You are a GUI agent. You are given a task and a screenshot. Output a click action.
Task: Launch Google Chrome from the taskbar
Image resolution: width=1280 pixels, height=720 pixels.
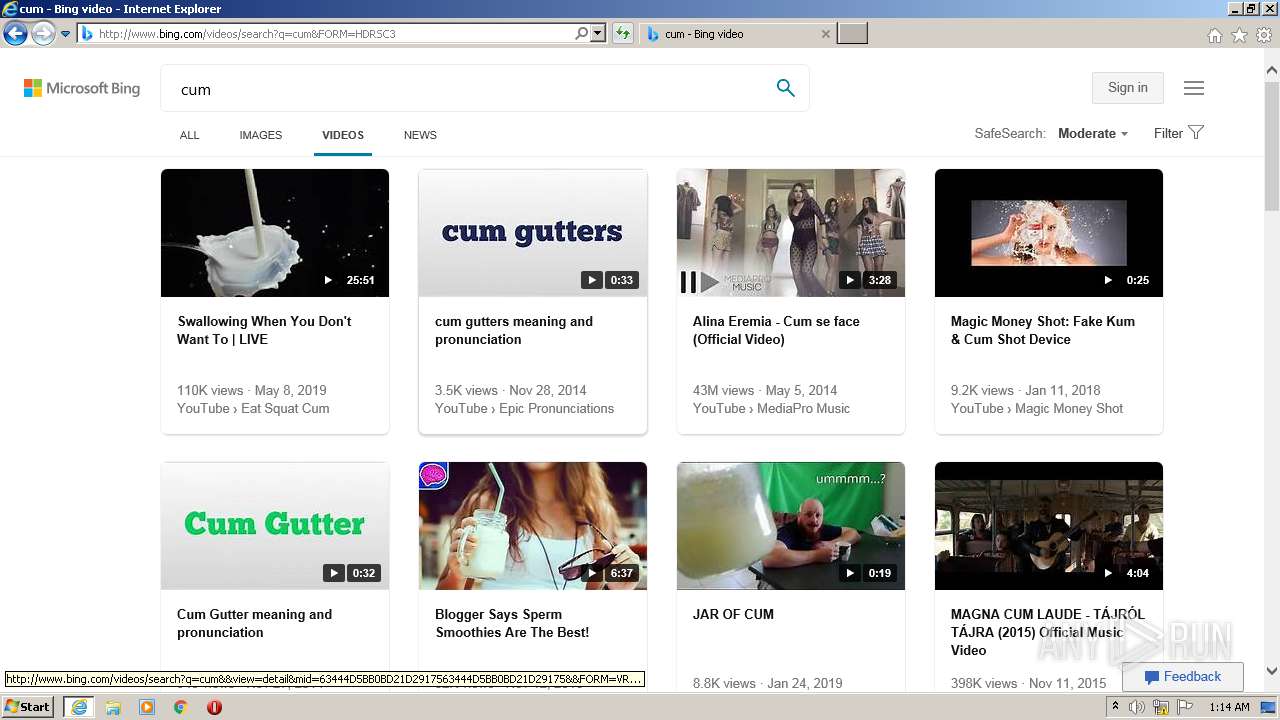pos(180,707)
